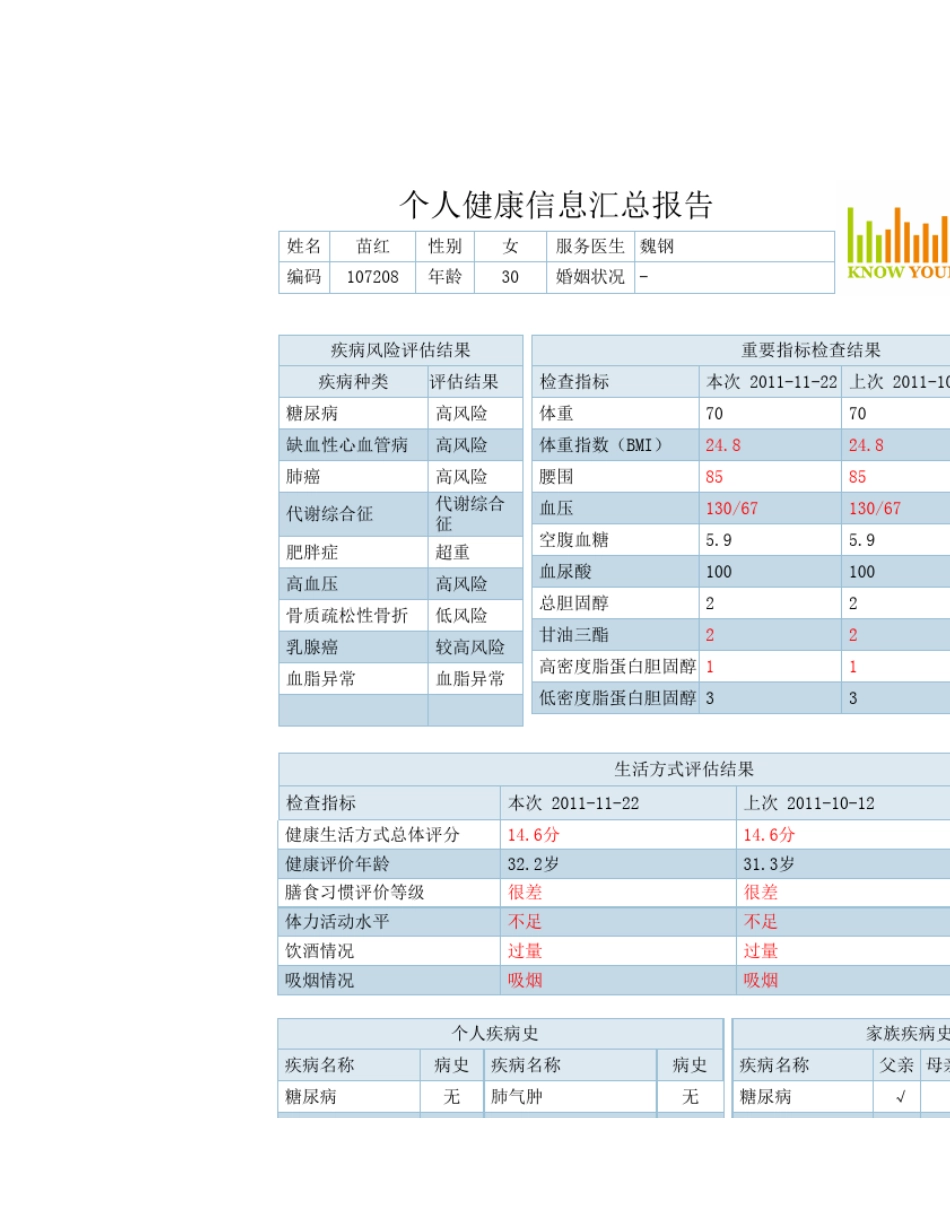Select the 空腹血糖 indicator label

click(574, 540)
